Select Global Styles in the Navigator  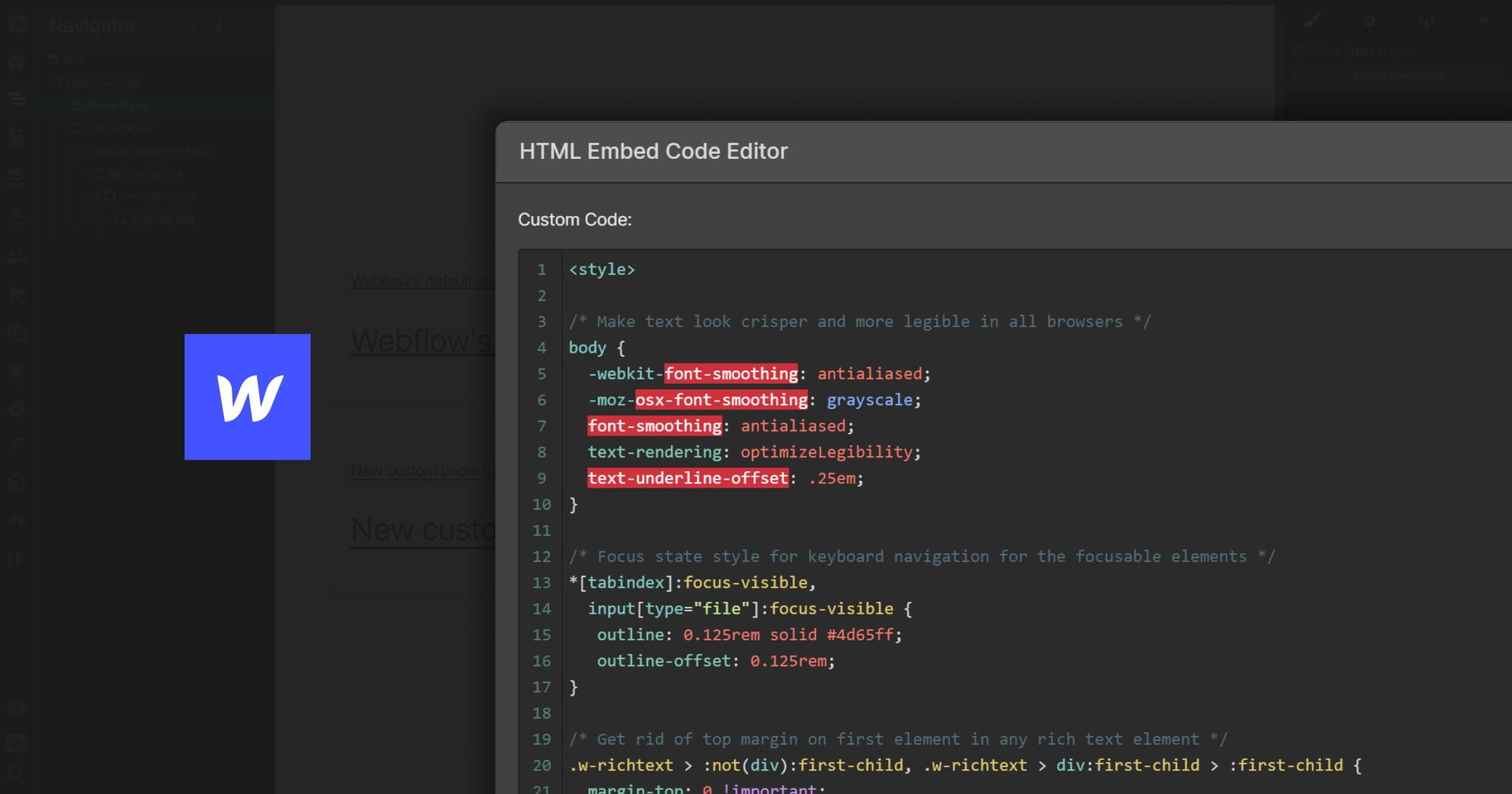pyautogui.click(x=117, y=105)
